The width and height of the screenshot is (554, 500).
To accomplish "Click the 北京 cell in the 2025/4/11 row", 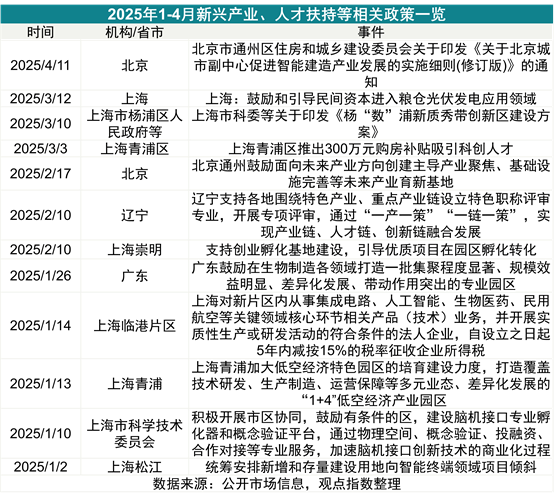I will coord(134,65).
